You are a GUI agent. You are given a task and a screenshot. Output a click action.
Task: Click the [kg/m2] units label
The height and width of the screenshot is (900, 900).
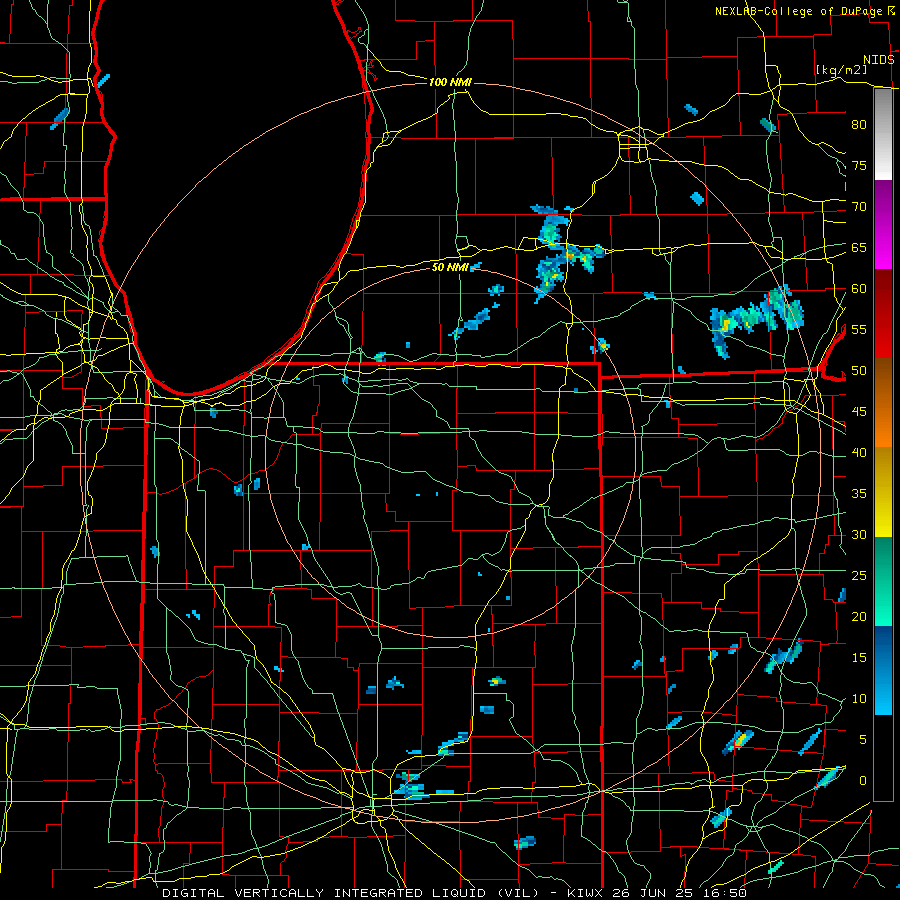click(841, 70)
